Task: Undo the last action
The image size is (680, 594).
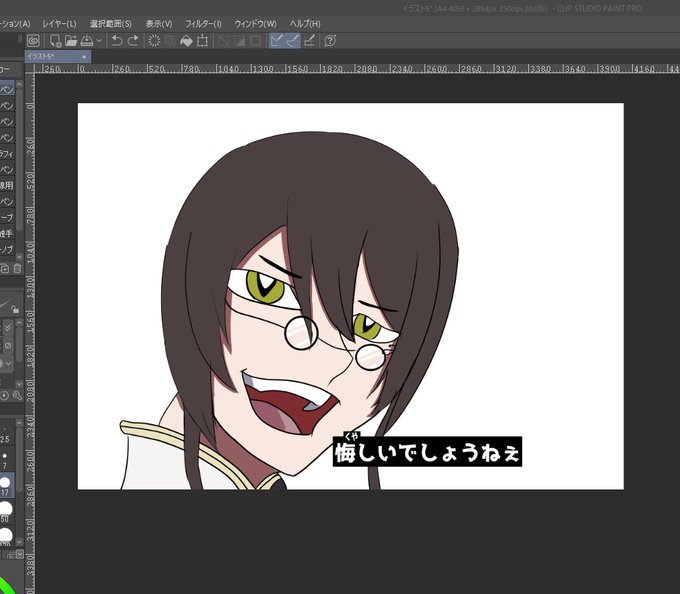Action: 117,41
